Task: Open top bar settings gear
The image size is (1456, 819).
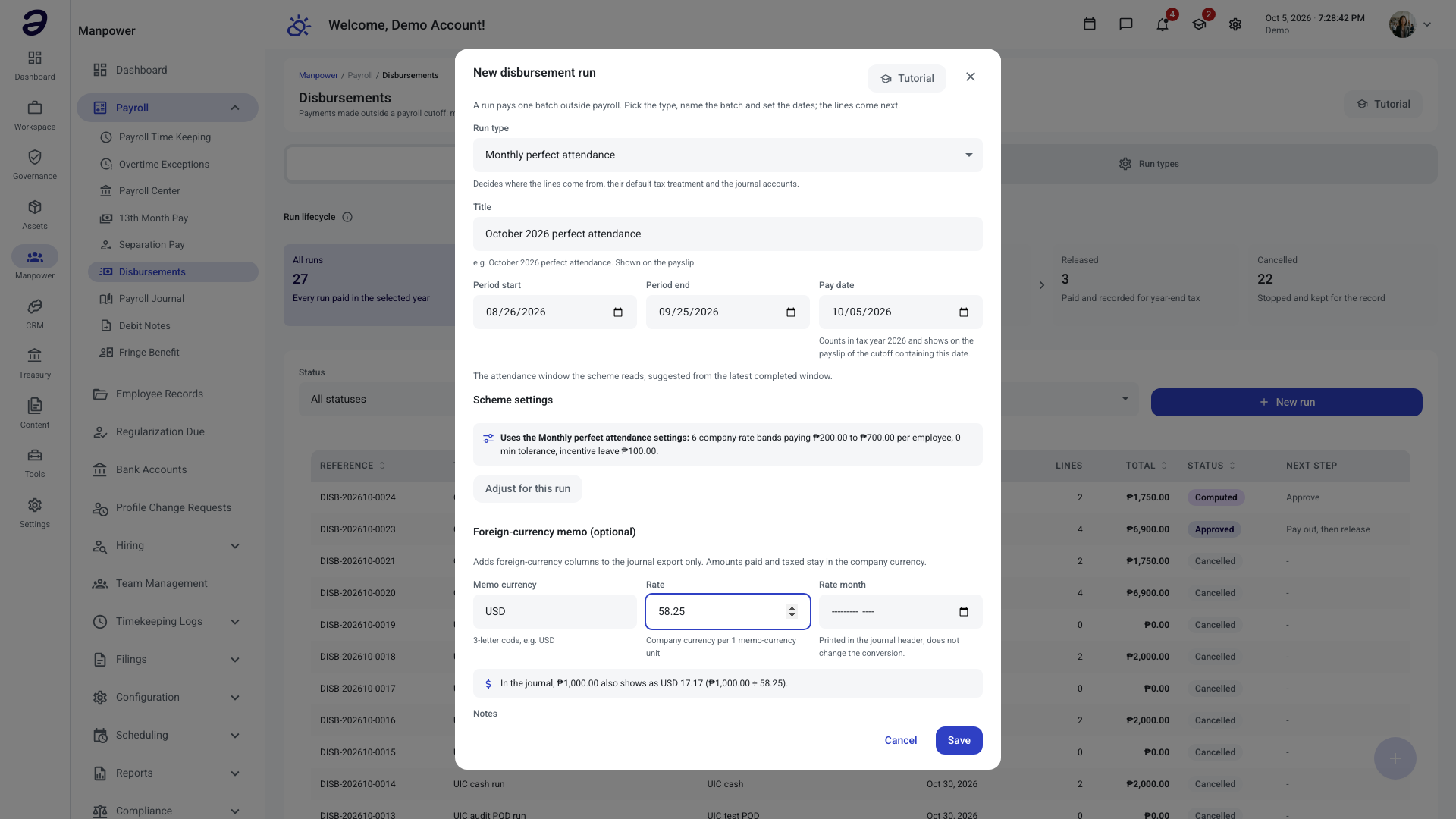Action: [x=1235, y=24]
